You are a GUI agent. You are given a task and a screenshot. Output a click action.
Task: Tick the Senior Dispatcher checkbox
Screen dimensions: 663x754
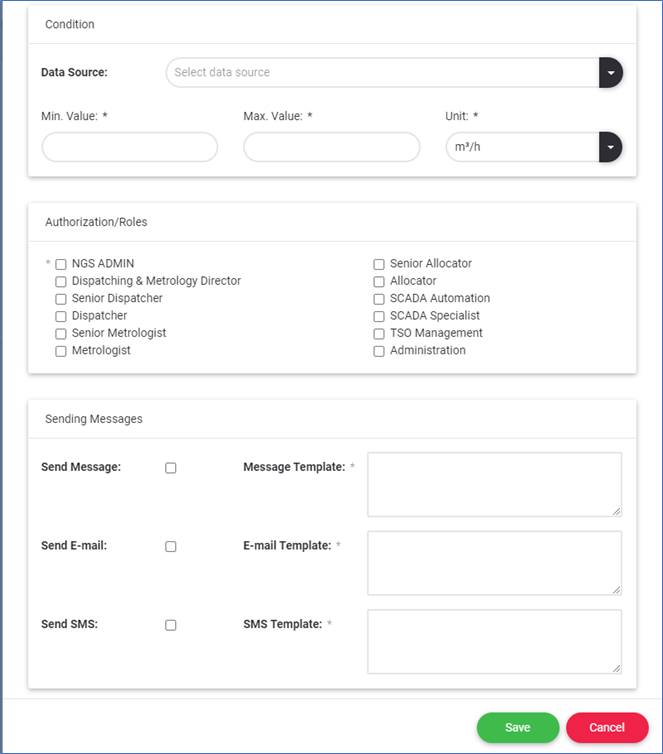pyautogui.click(x=61, y=299)
